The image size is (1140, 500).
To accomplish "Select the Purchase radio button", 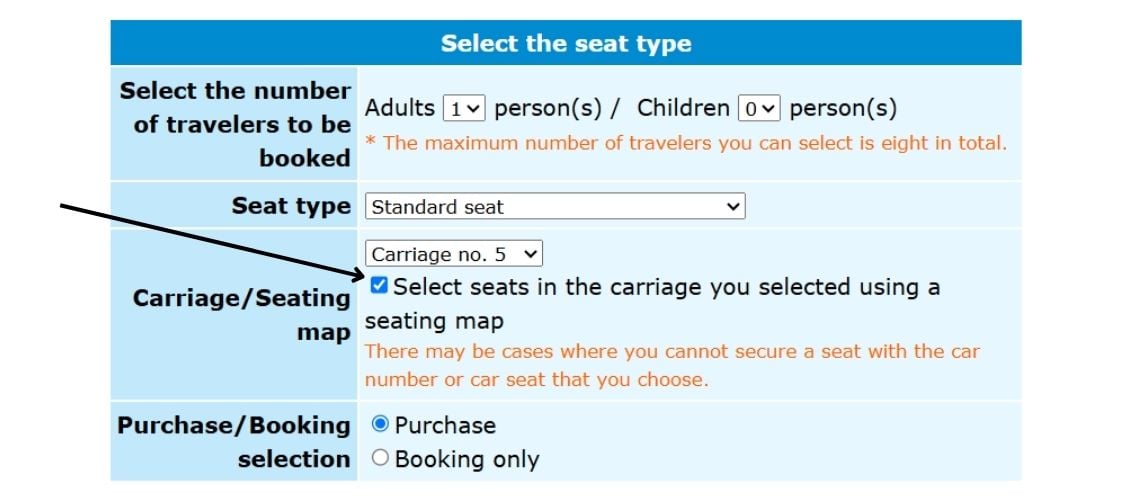I will click(x=380, y=424).
